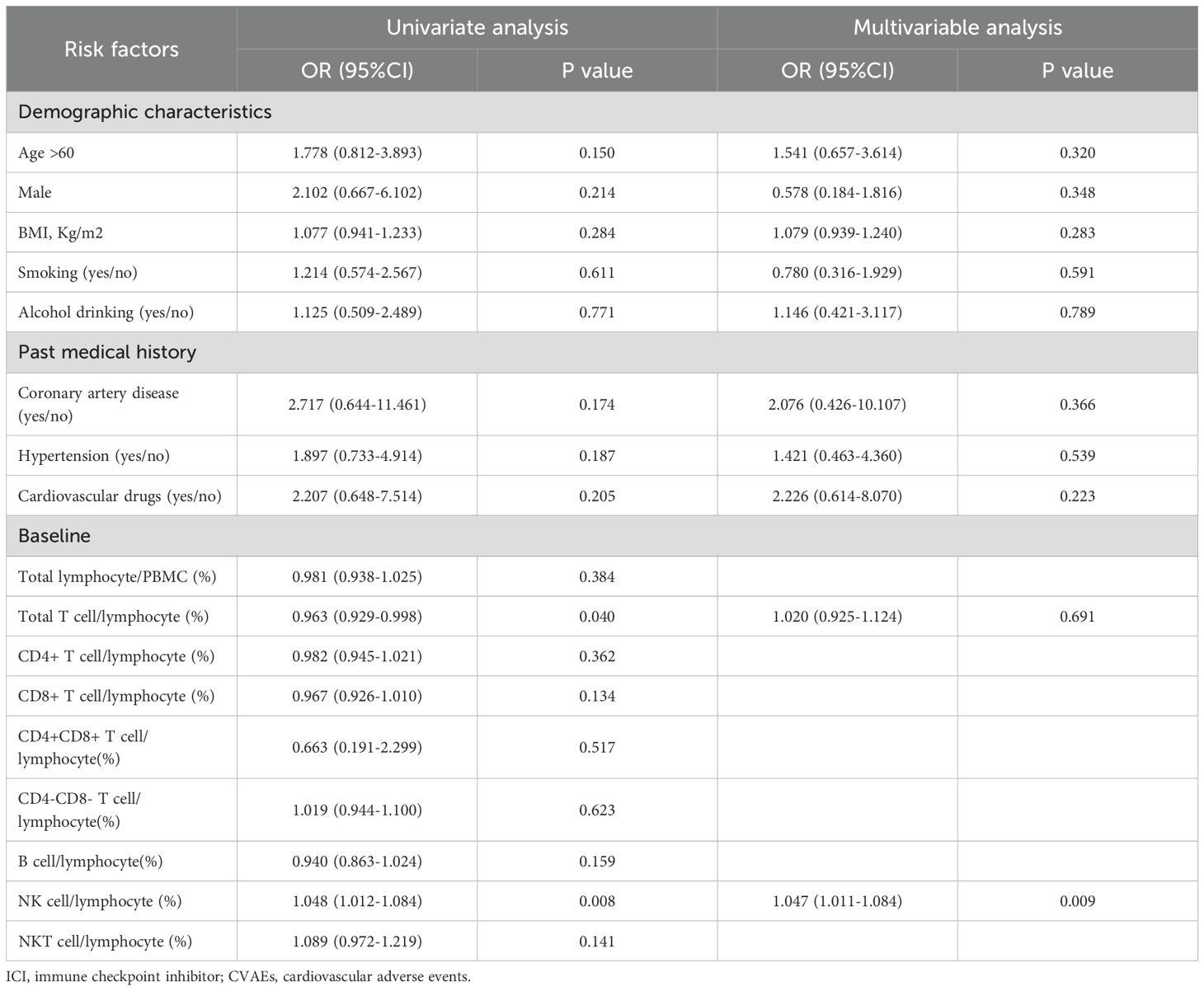Click value '1.077 (0.941-1.233)'
The height and width of the screenshot is (991, 1204).
point(357,232)
